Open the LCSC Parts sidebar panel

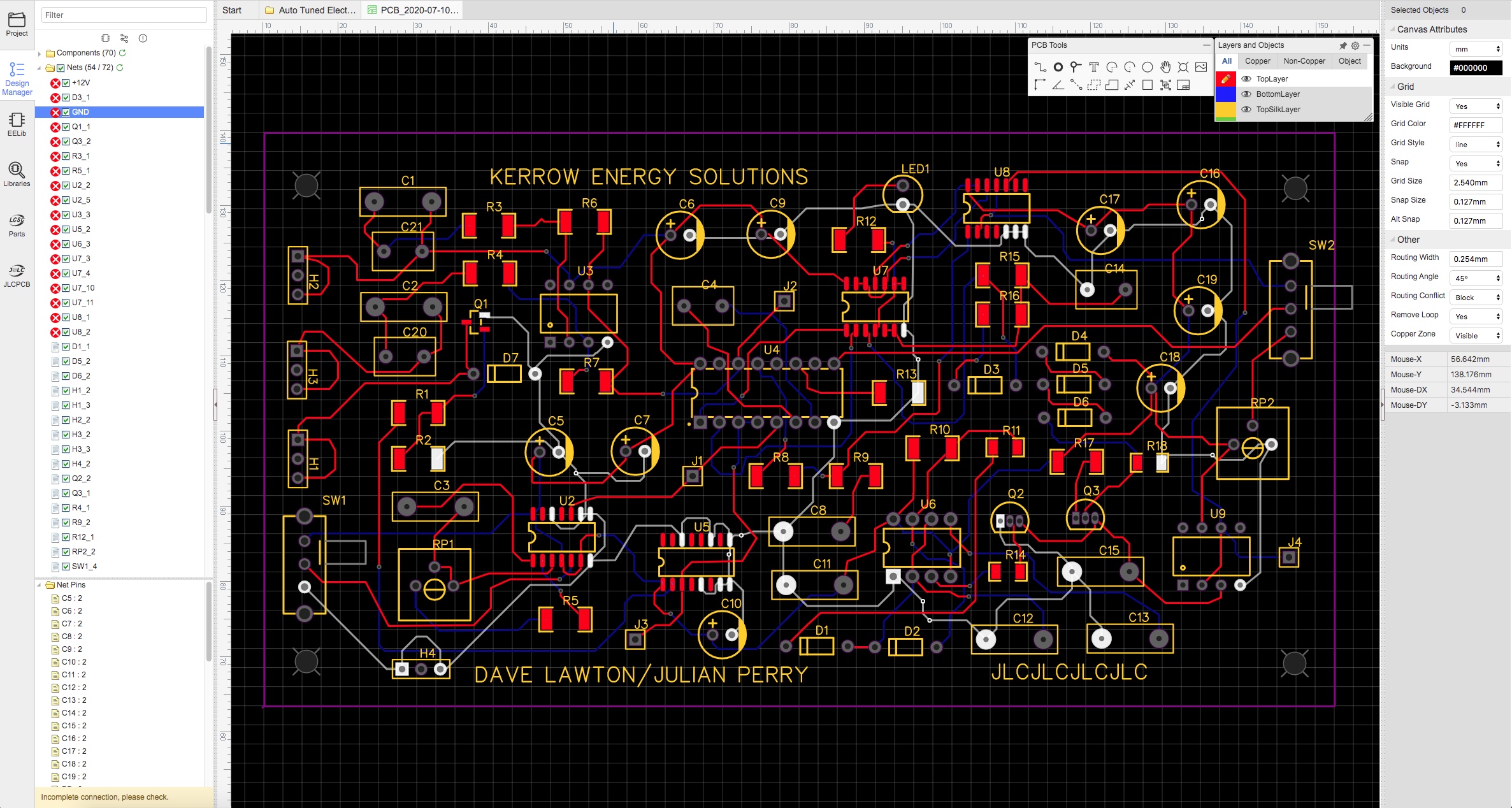17,226
